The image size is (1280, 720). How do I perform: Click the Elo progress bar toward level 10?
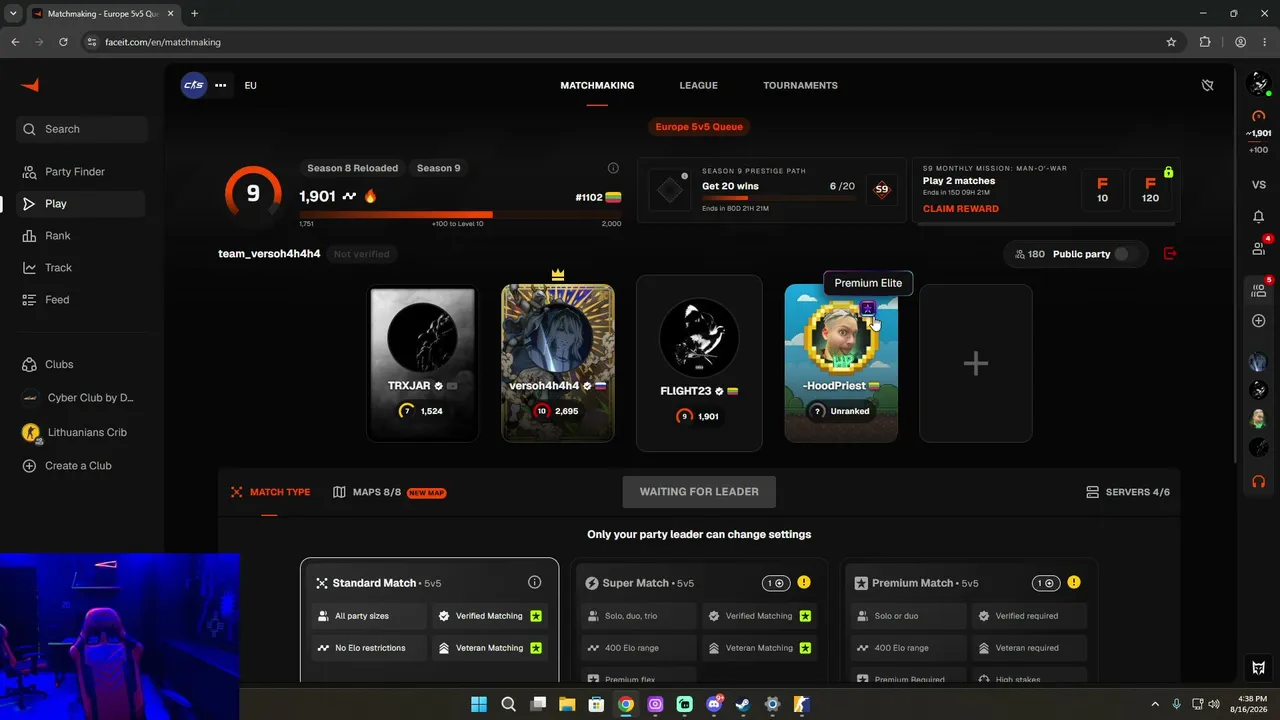coord(460,214)
